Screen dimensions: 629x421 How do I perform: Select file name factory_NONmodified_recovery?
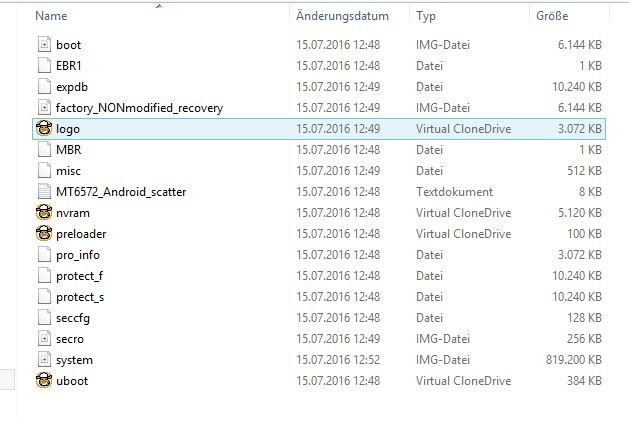pyautogui.click(x=139, y=108)
